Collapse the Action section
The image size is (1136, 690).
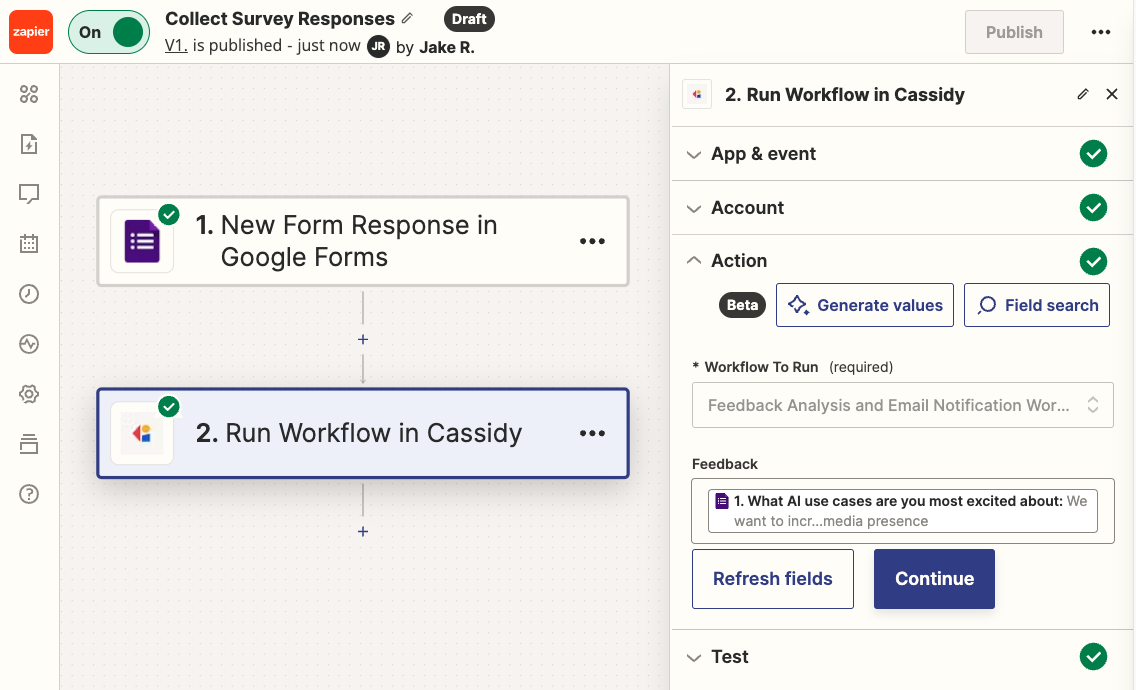pos(740,260)
